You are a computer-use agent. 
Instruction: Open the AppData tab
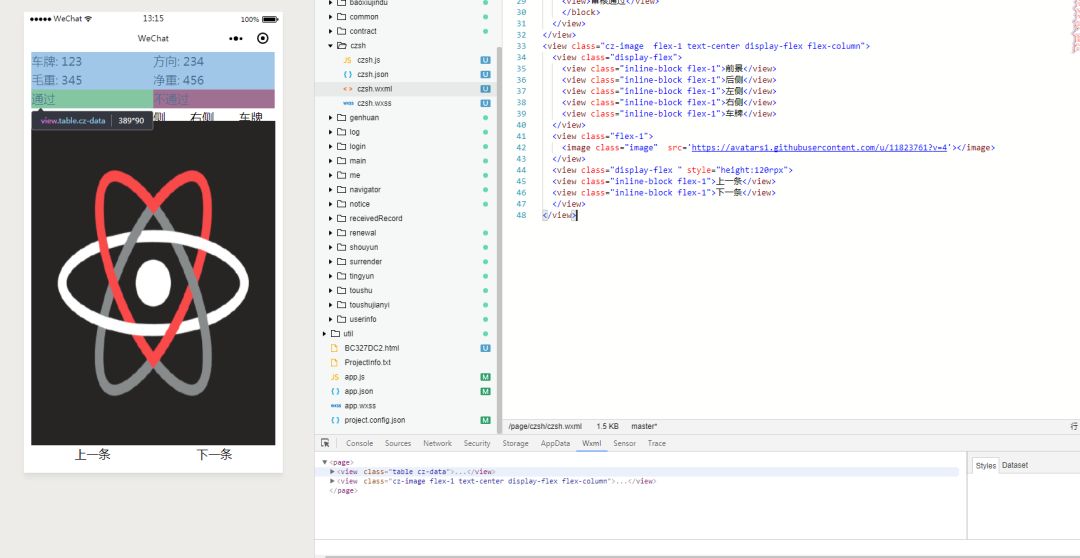tap(555, 444)
